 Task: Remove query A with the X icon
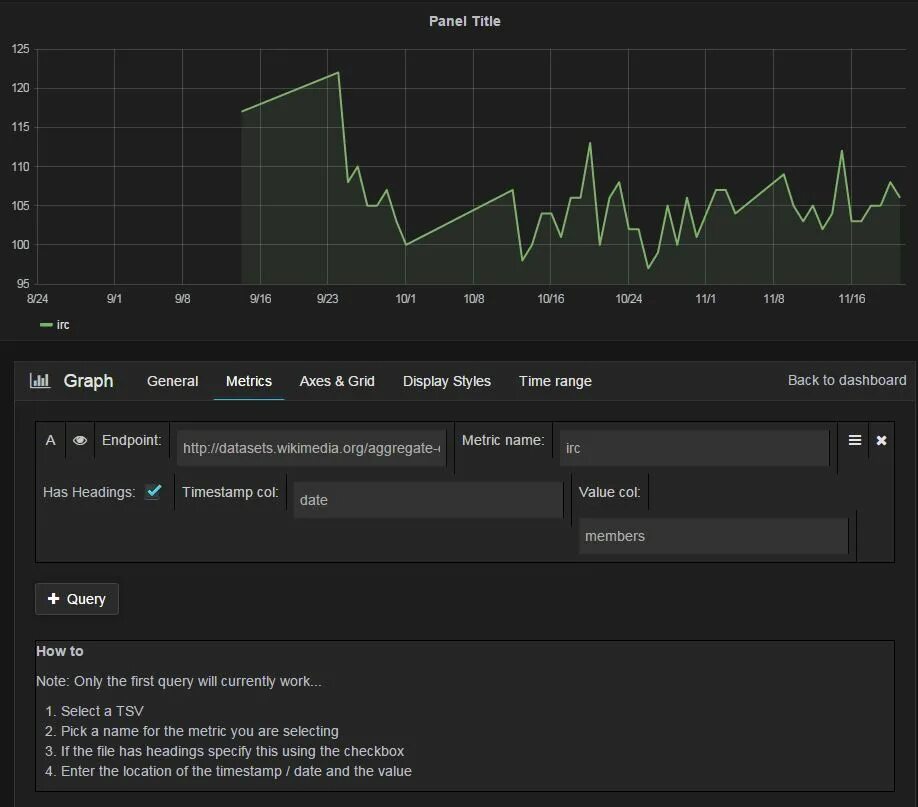coord(881,440)
